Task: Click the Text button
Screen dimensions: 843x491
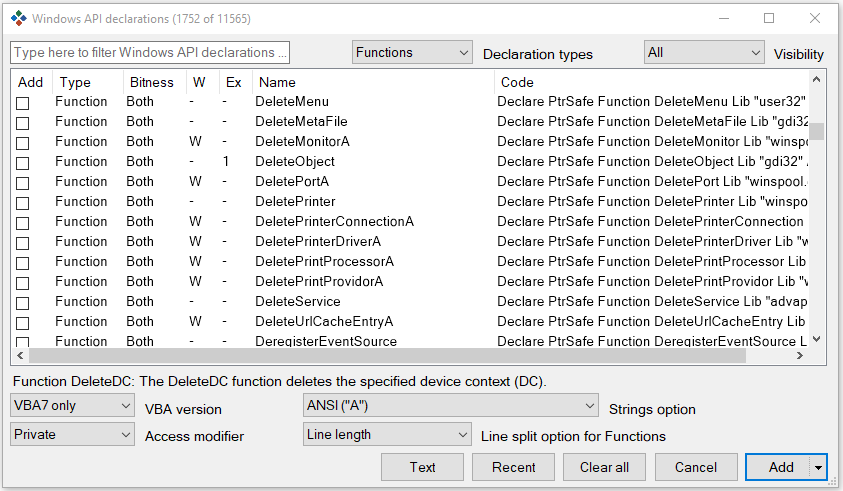Action: (423, 467)
